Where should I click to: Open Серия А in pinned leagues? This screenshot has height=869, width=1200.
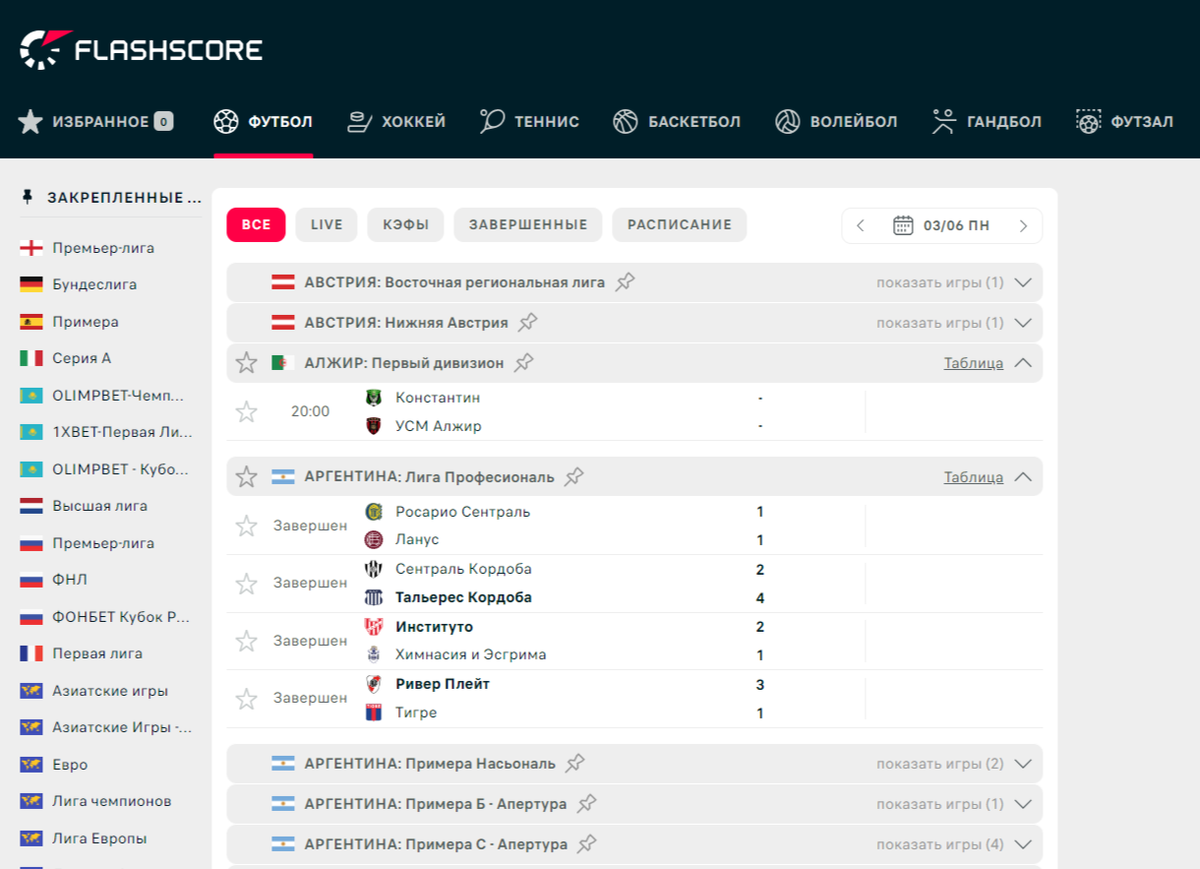pyautogui.click(x=82, y=358)
